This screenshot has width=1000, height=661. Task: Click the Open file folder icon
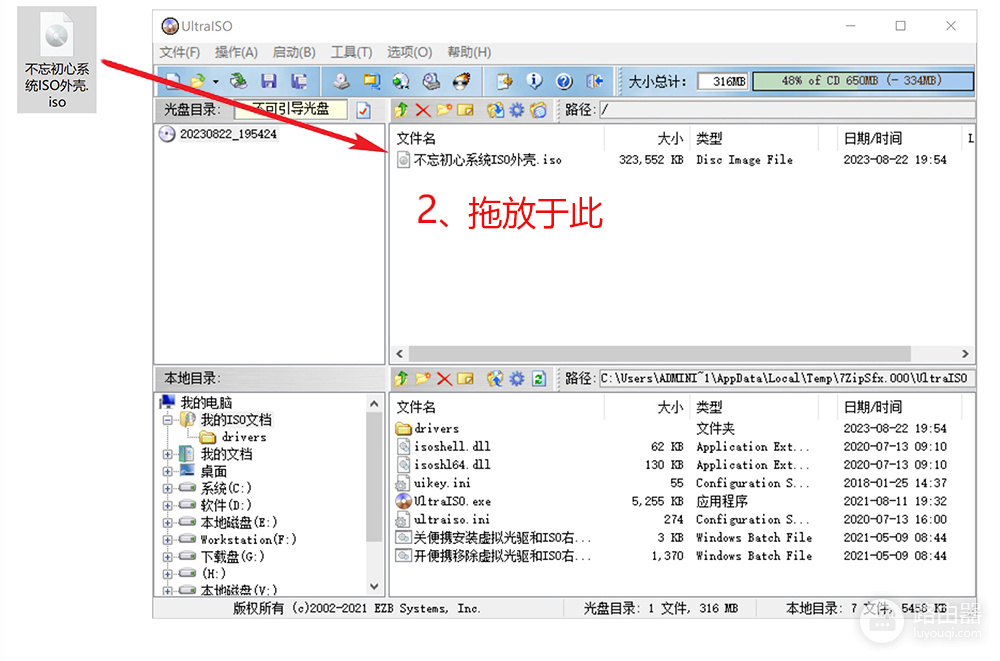(198, 81)
